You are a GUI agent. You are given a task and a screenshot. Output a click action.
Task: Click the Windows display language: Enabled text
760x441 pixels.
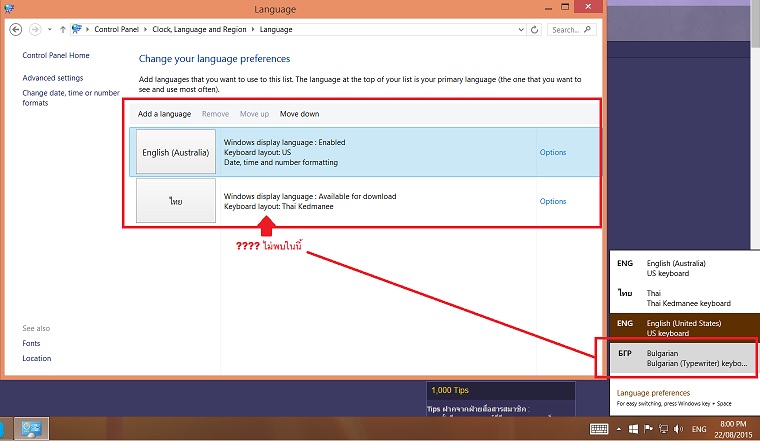tap(285, 142)
